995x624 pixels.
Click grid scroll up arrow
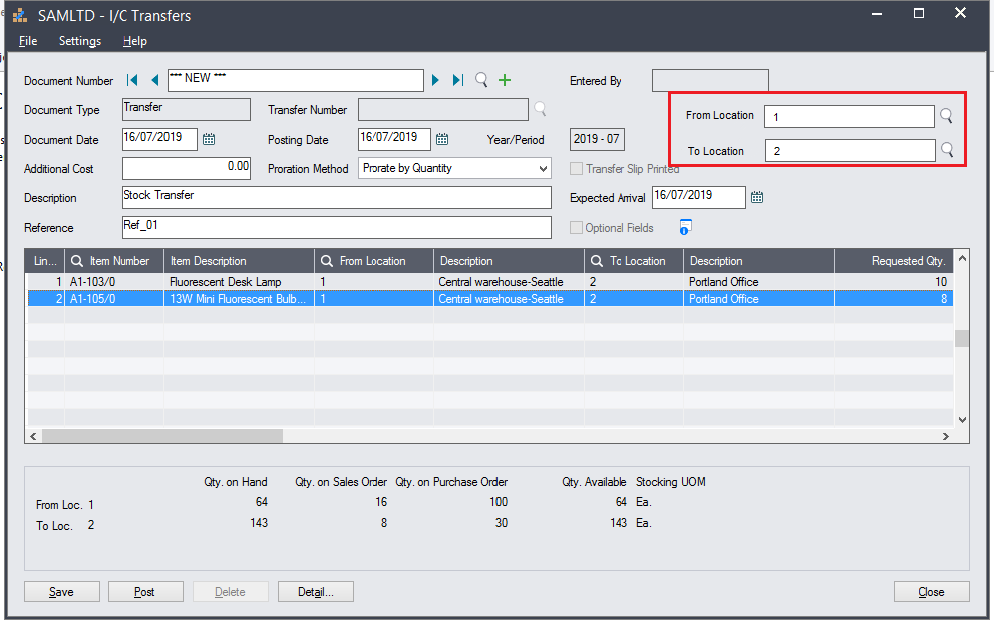[x=962, y=258]
